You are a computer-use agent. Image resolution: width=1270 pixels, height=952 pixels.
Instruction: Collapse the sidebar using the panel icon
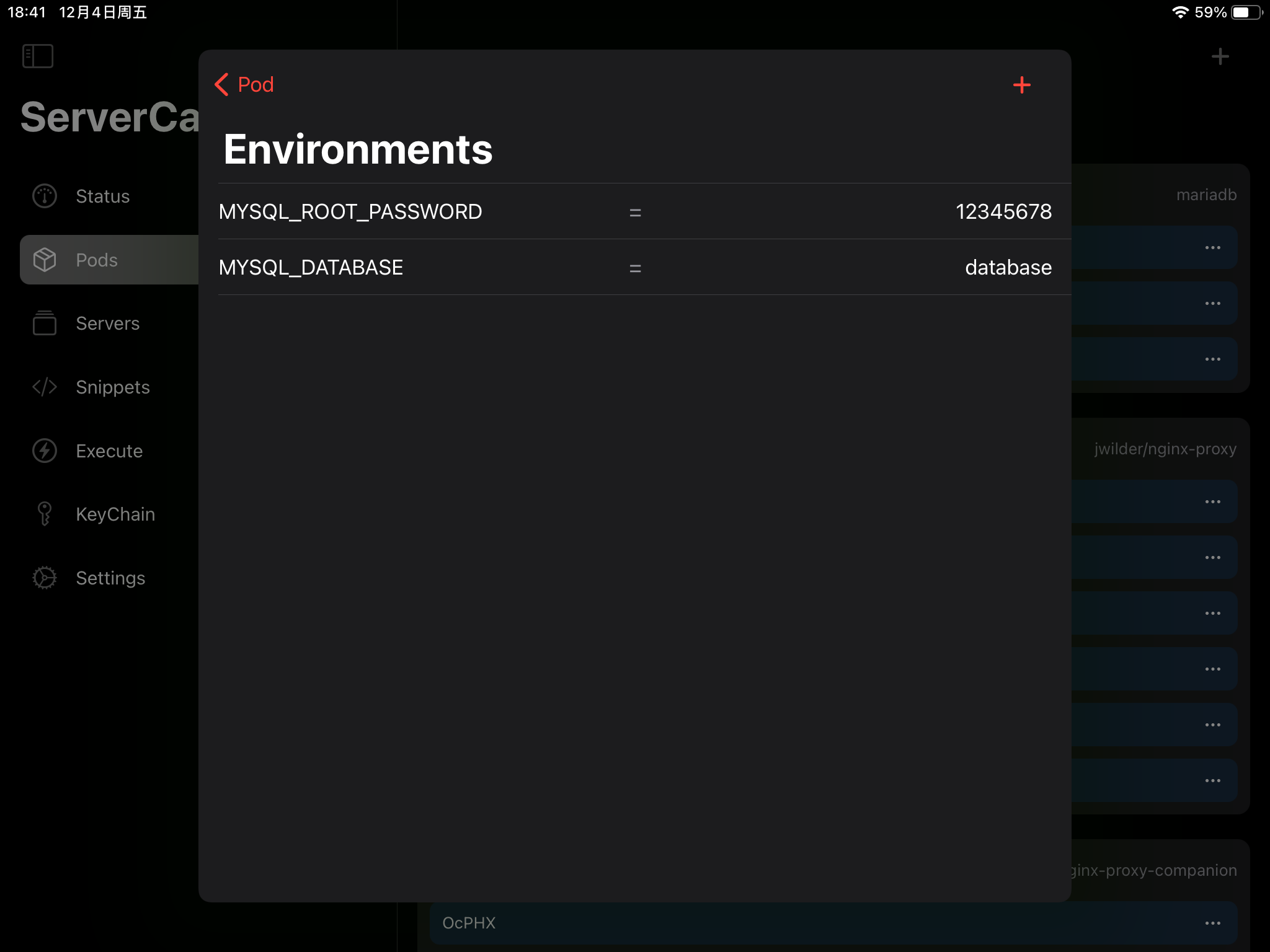coord(37,56)
